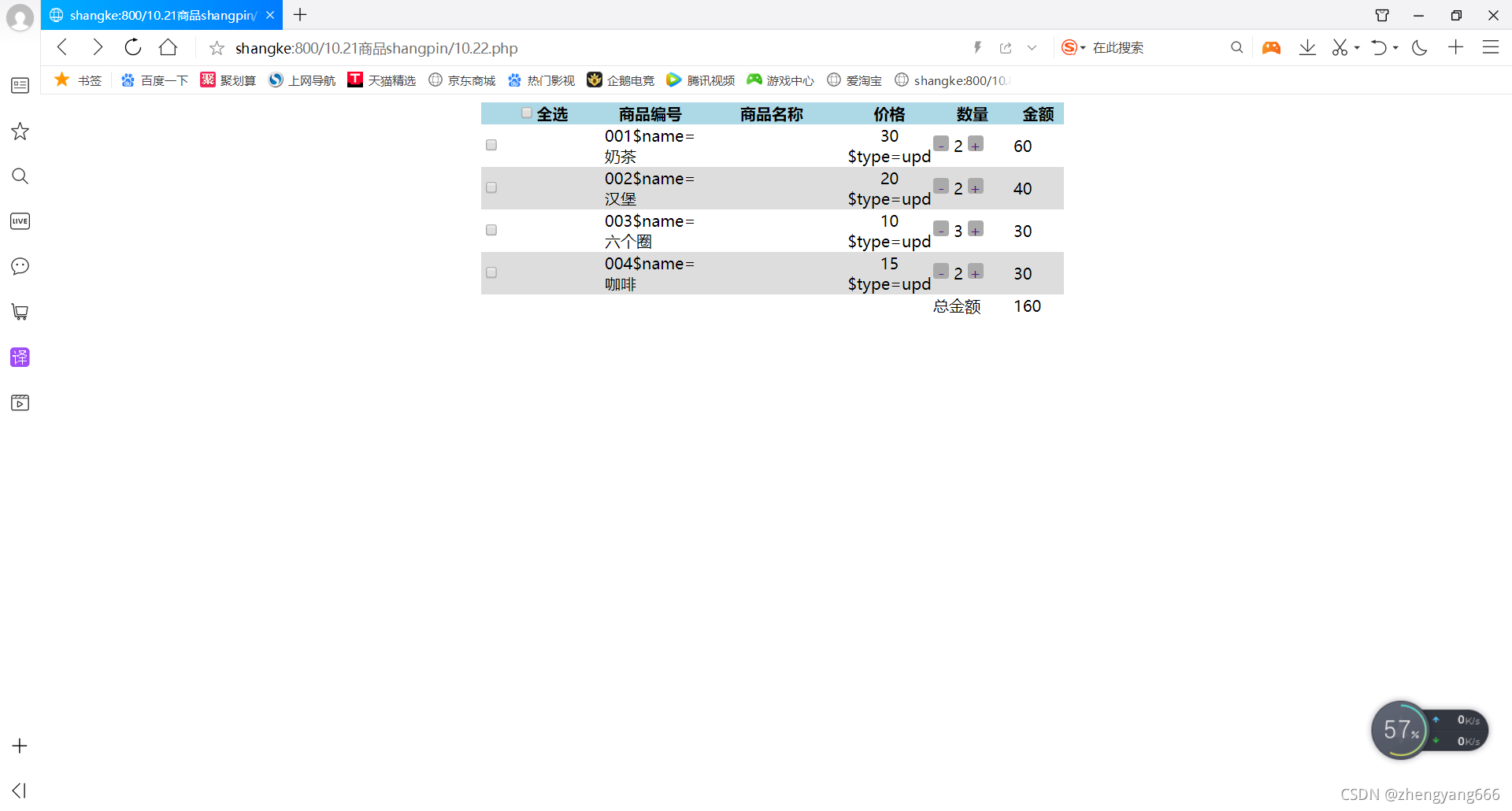This screenshot has width=1512, height=811.
Task: Click the search magnifier icon
Action: (x=1237, y=47)
